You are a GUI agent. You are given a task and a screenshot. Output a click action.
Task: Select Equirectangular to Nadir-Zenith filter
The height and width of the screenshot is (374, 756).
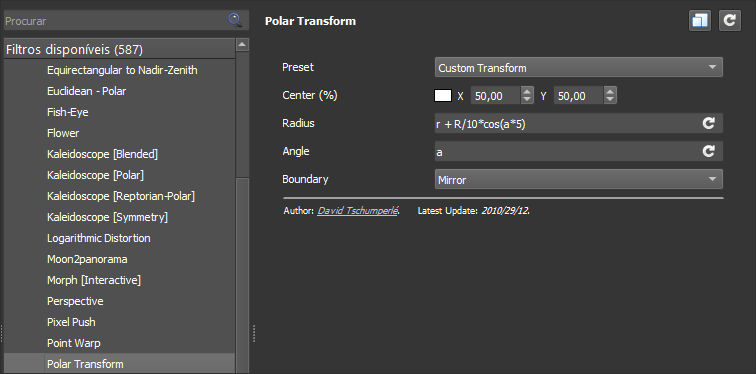click(x=122, y=70)
